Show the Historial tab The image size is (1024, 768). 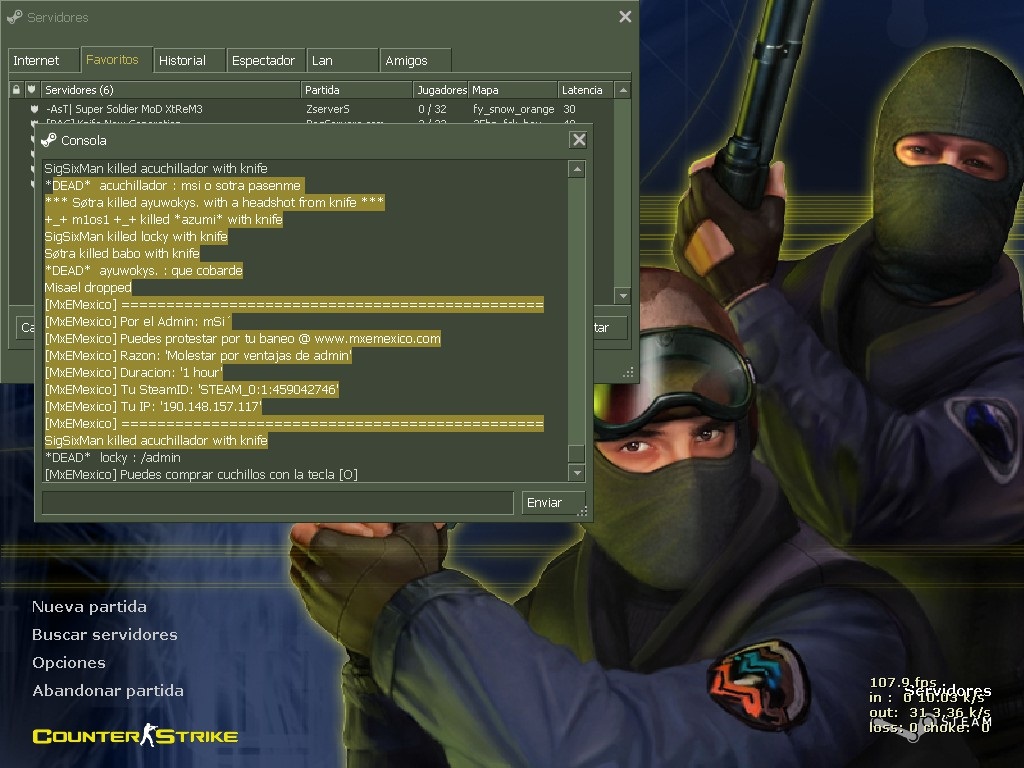point(189,60)
